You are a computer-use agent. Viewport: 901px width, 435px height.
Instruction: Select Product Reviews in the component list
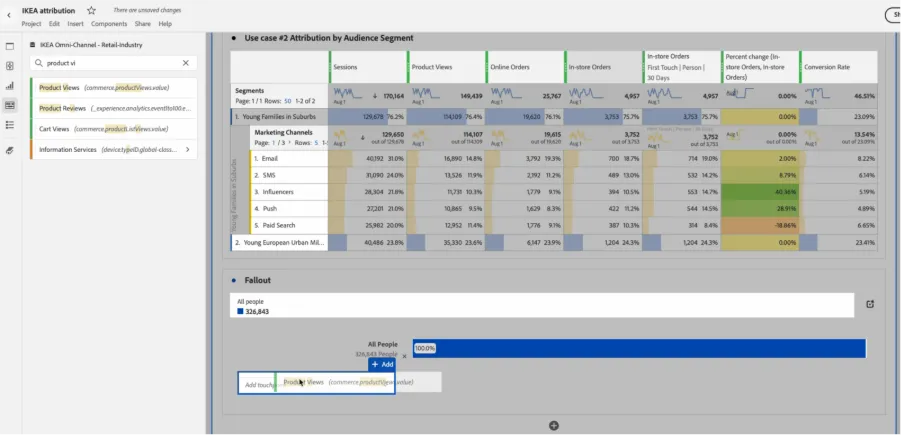[114, 108]
